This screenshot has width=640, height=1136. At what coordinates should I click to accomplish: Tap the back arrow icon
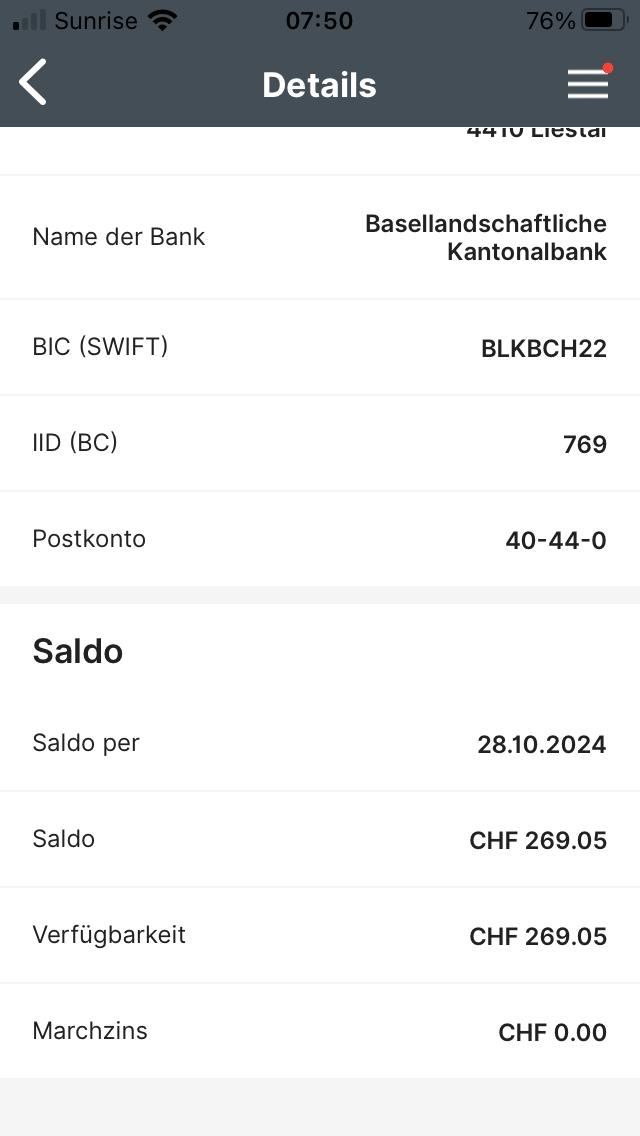point(33,83)
